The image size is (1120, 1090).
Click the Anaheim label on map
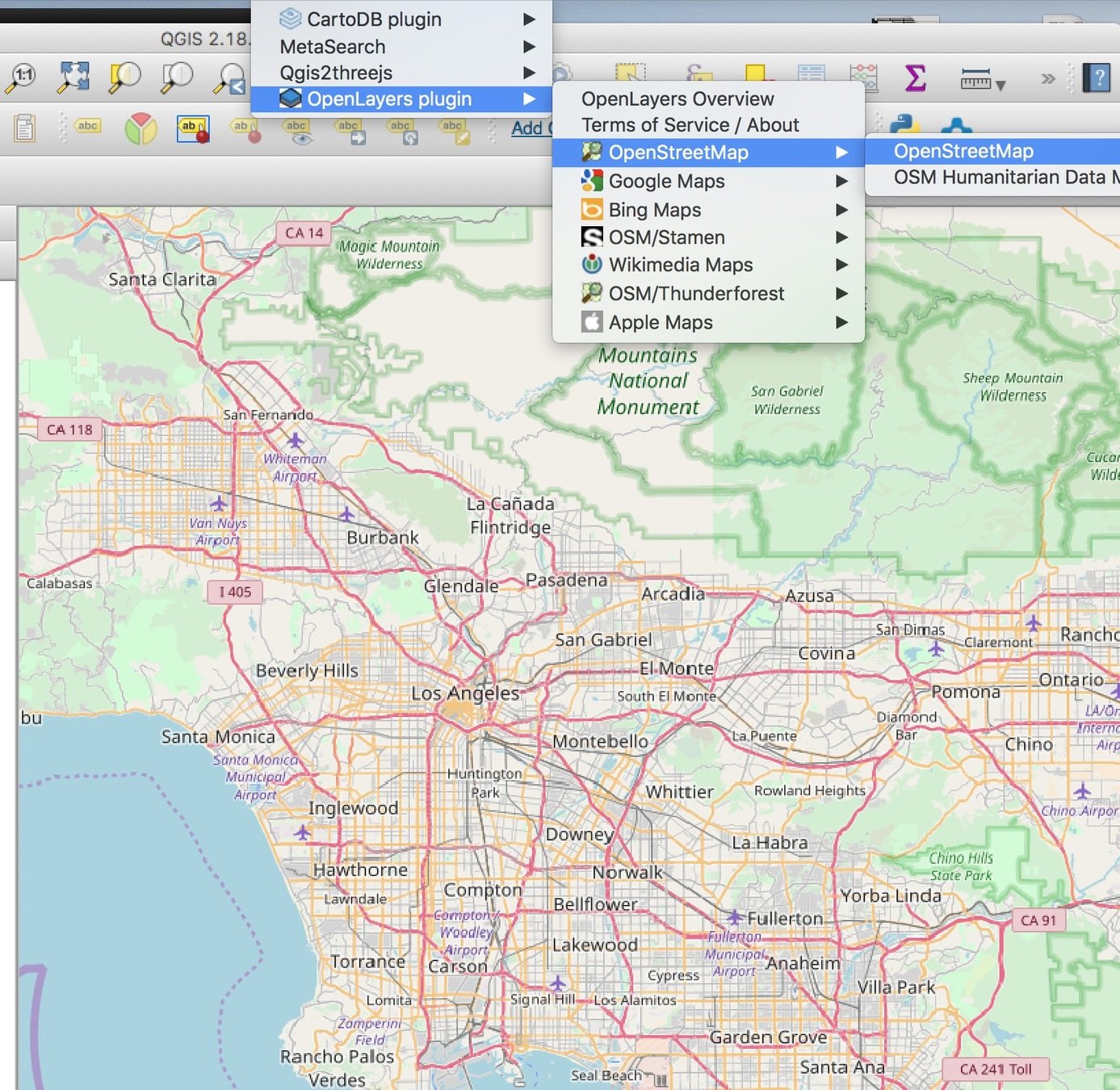click(x=803, y=963)
